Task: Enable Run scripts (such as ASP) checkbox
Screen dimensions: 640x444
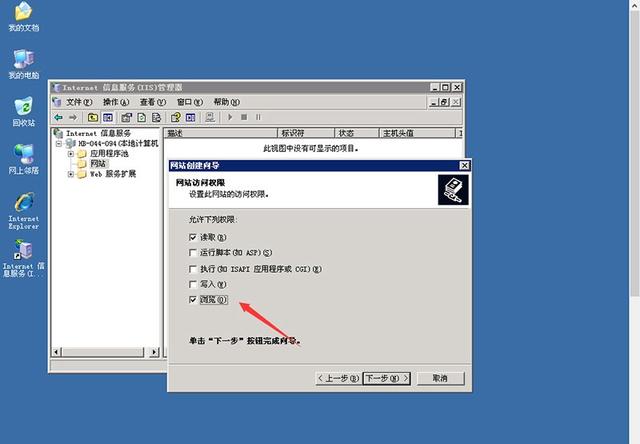Action: pos(193,253)
